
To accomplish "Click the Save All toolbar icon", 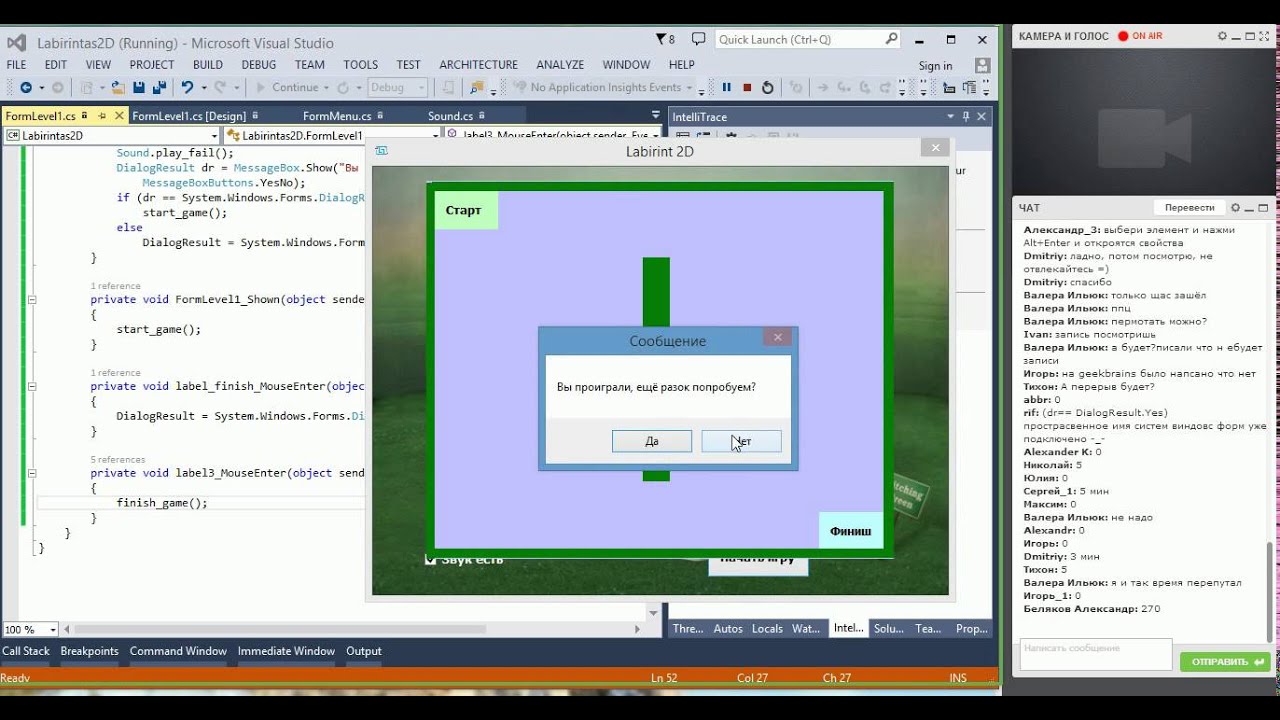I will (x=159, y=87).
